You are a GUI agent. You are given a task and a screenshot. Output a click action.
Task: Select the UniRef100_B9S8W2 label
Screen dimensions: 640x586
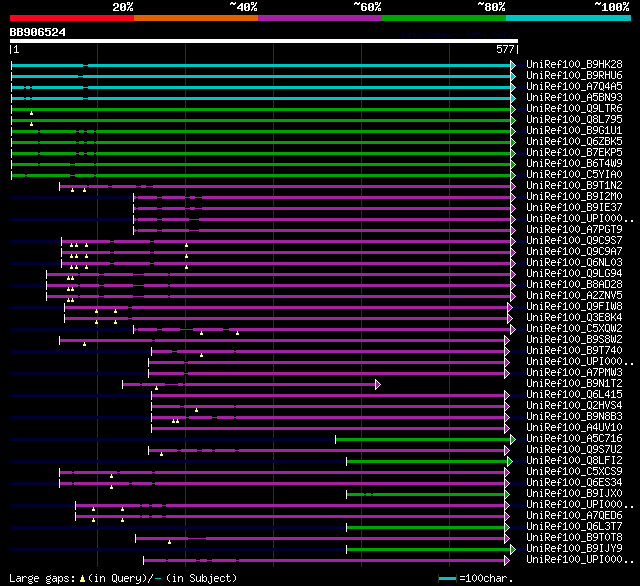tap(574, 340)
